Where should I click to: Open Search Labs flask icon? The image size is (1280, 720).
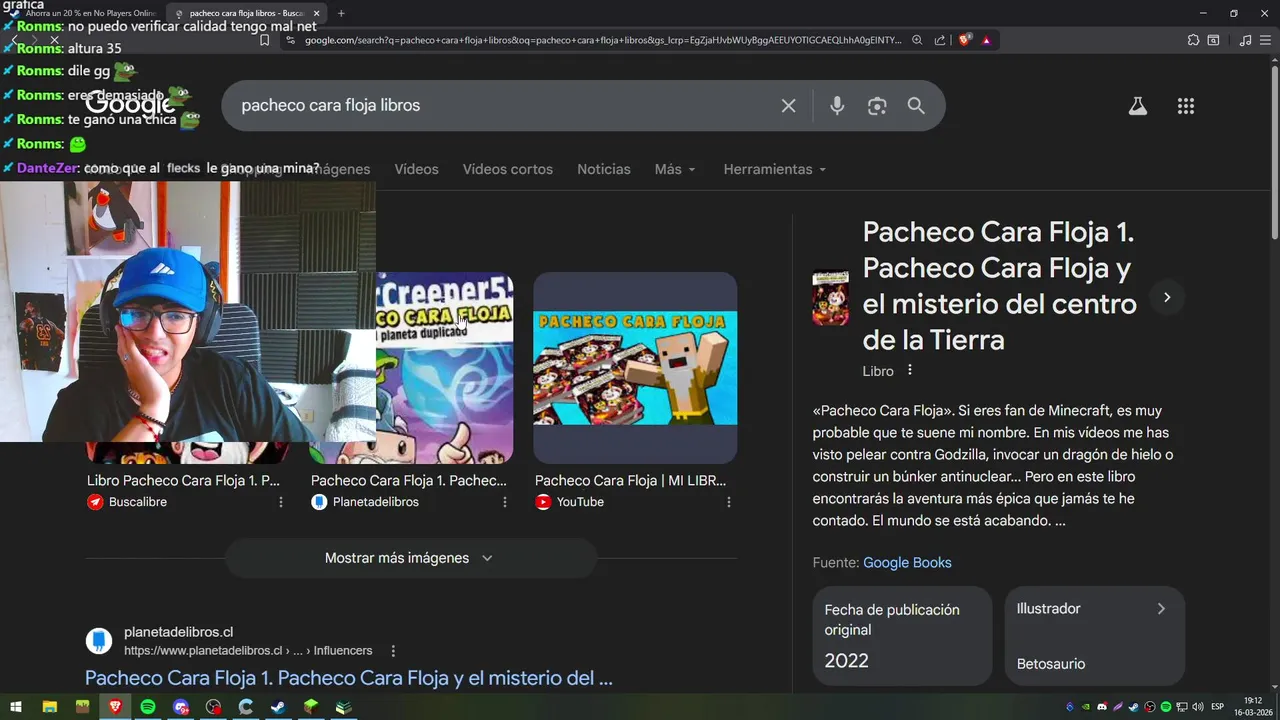1138,106
